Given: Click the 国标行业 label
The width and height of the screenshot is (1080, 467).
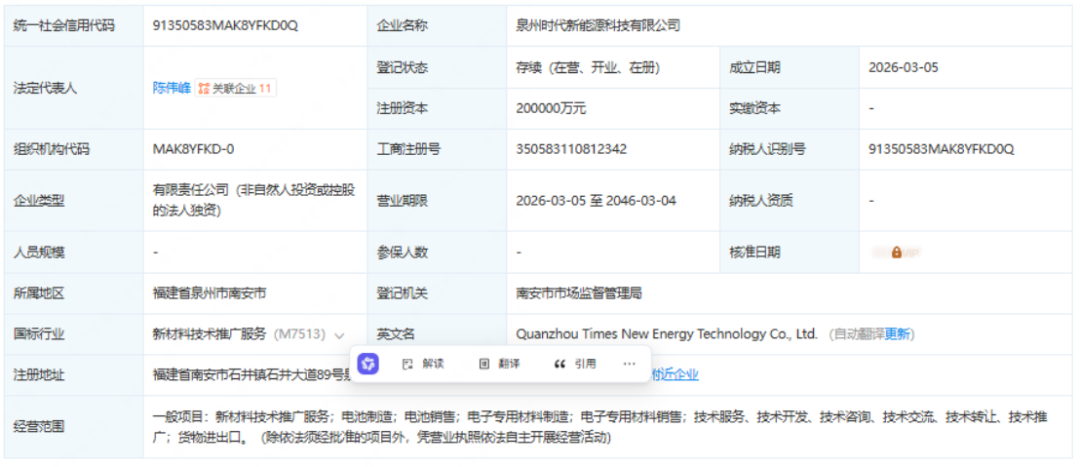Looking at the screenshot, I should coord(39,334).
